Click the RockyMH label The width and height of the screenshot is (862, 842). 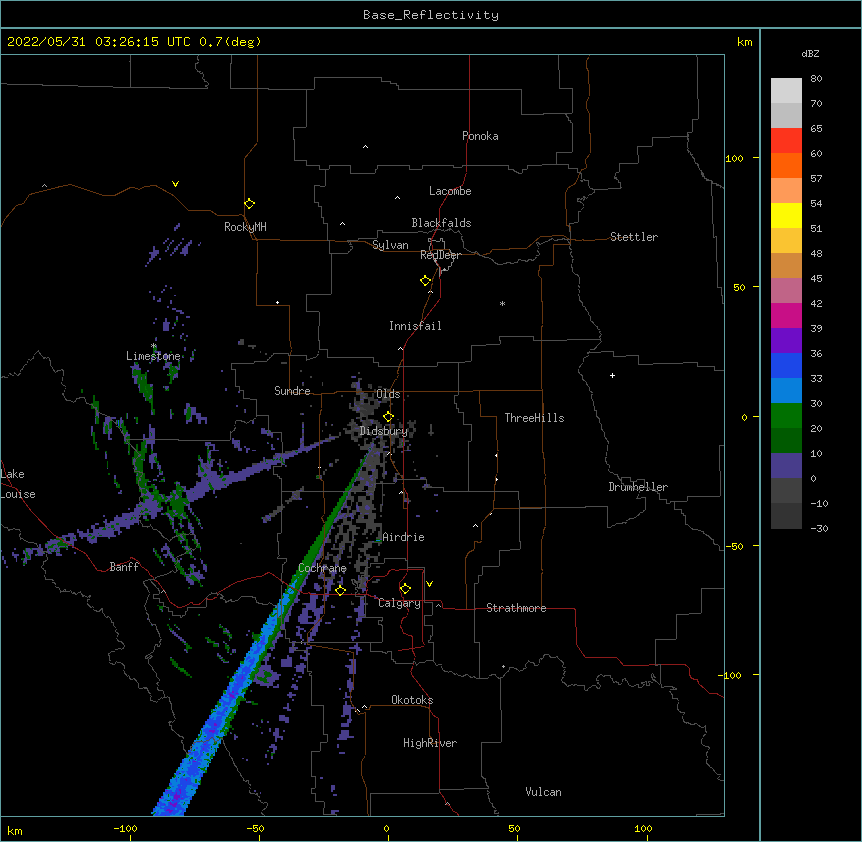point(245,227)
